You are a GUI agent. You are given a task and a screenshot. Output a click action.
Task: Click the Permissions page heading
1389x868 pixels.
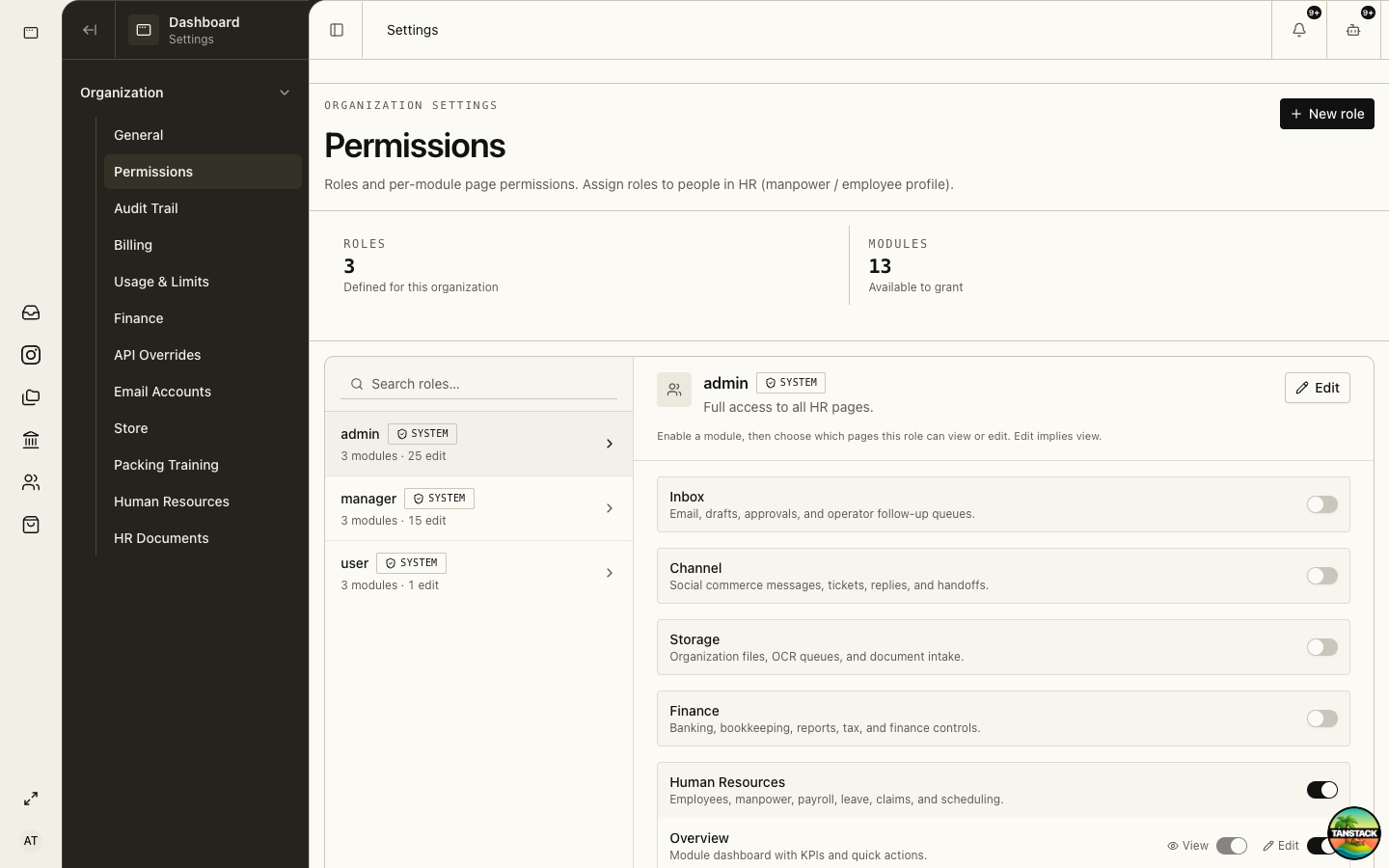coord(415,146)
